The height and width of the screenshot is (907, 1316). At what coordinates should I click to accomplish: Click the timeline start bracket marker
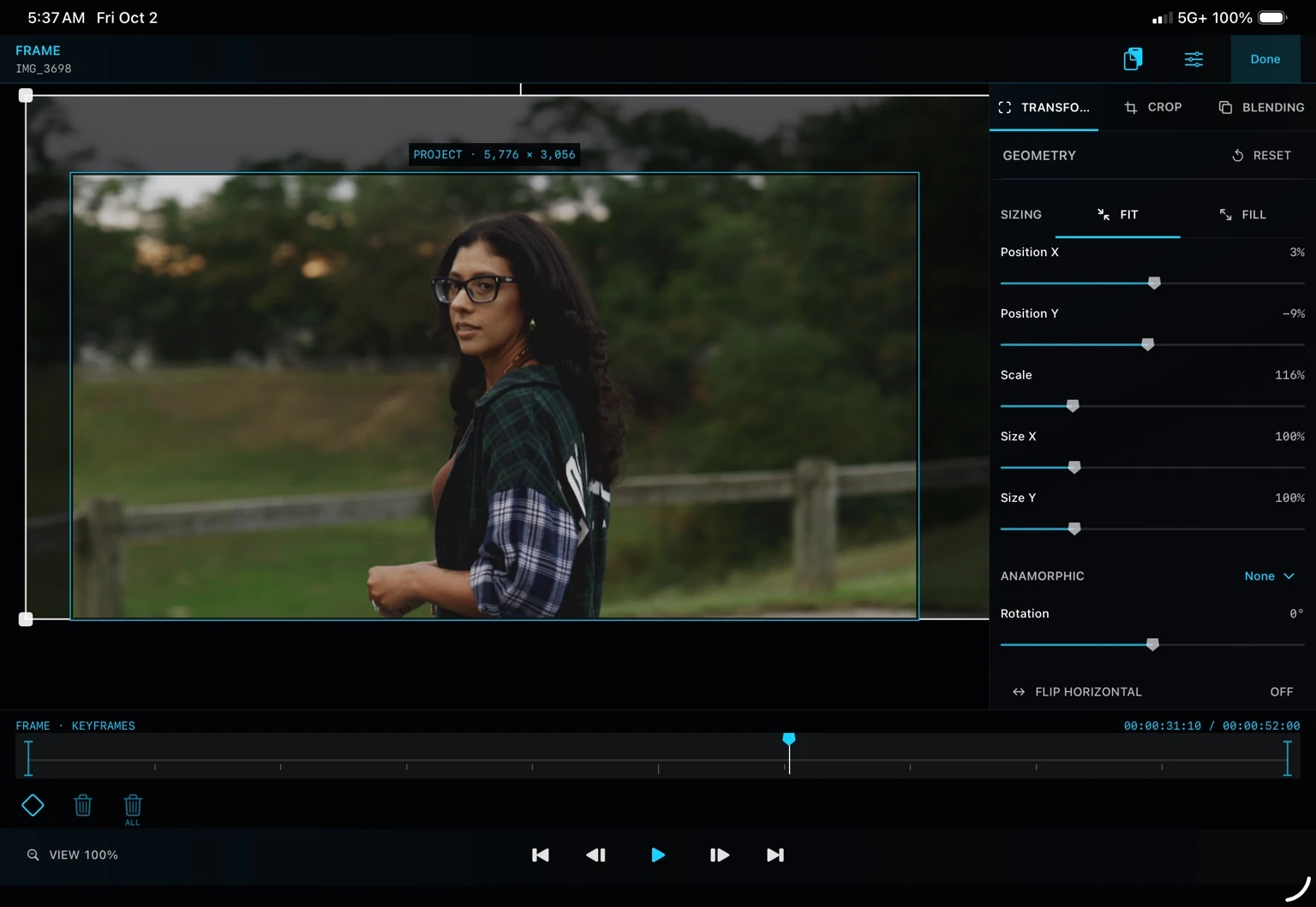click(x=28, y=758)
